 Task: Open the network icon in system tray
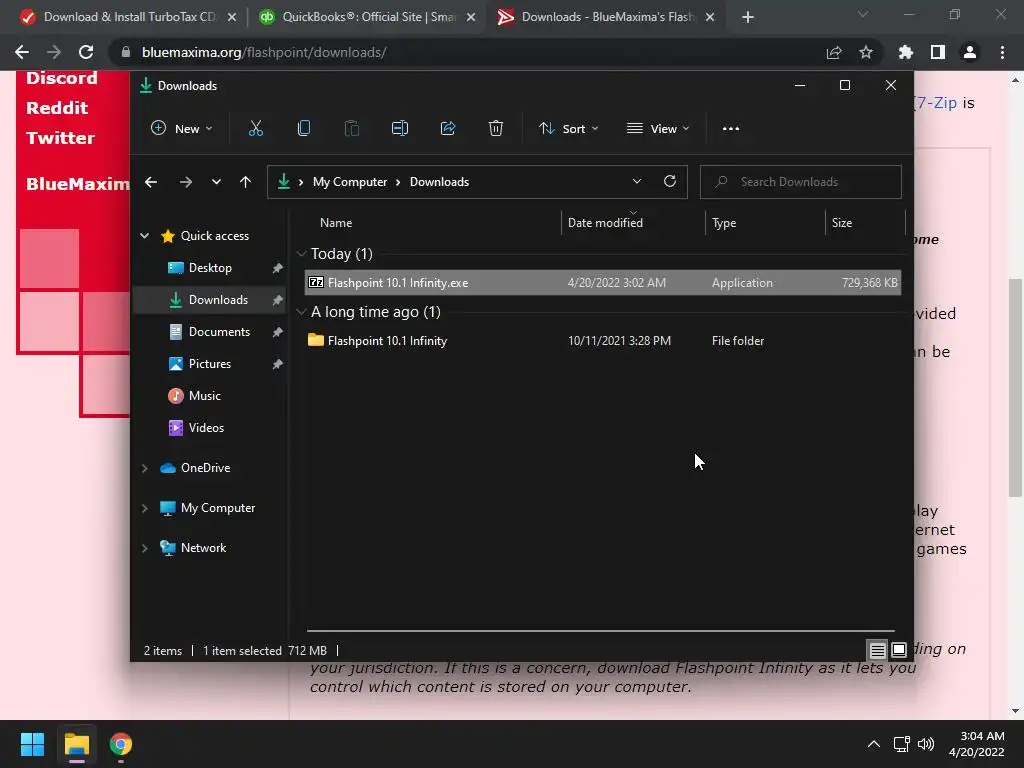point(902,744)
